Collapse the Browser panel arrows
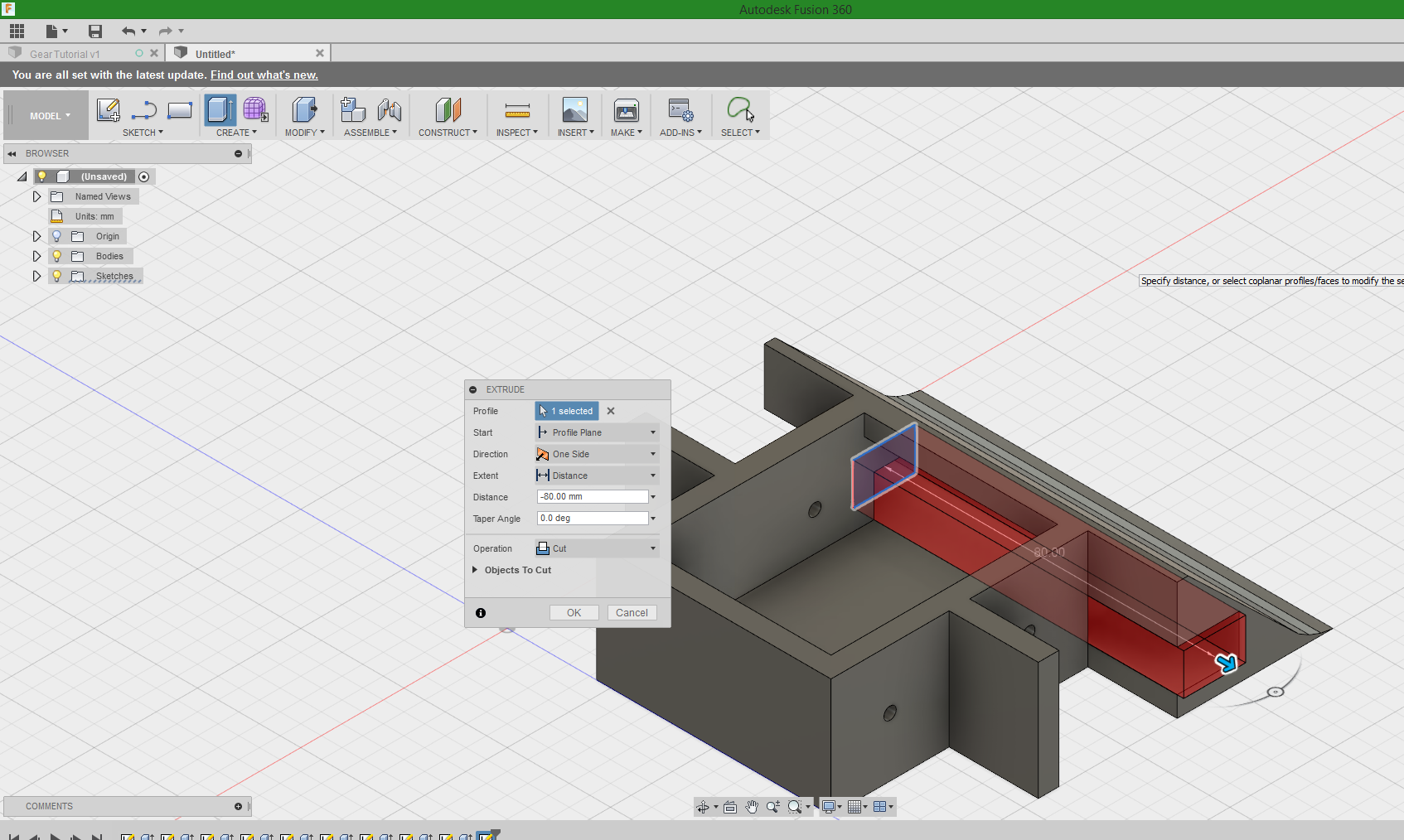Image resolution: width=1404 pixels, height=840 pixels. pyautogui.click(x=12, y=154)
